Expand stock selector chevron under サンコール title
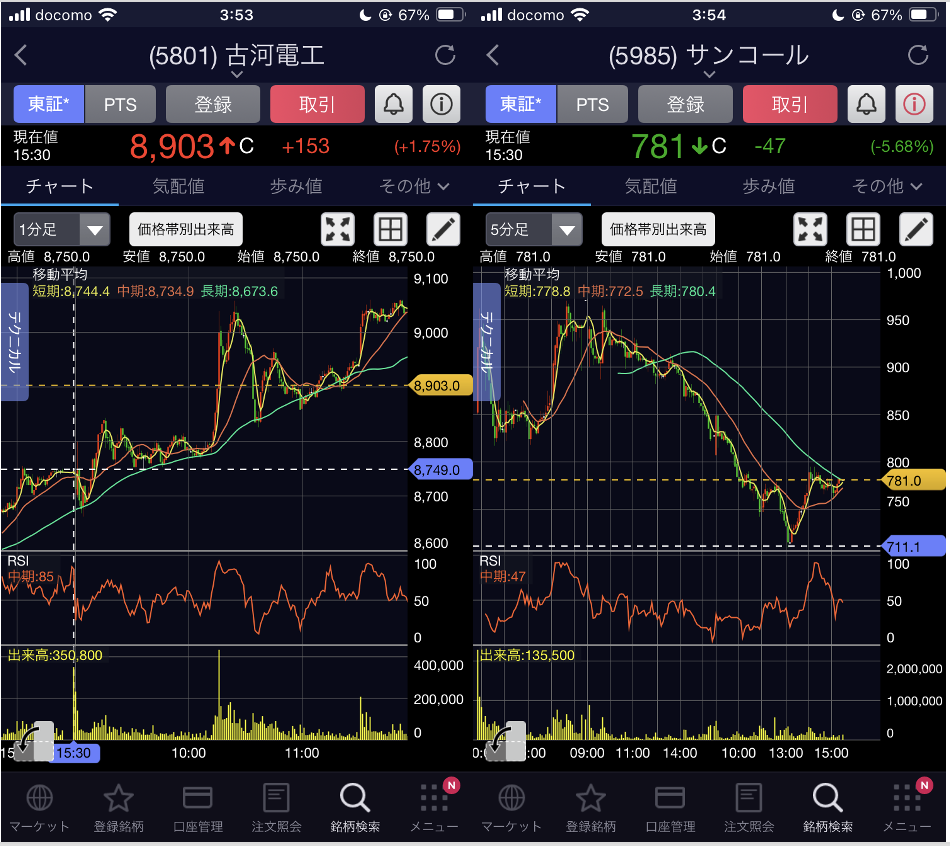950x846 pixels. 709,74
